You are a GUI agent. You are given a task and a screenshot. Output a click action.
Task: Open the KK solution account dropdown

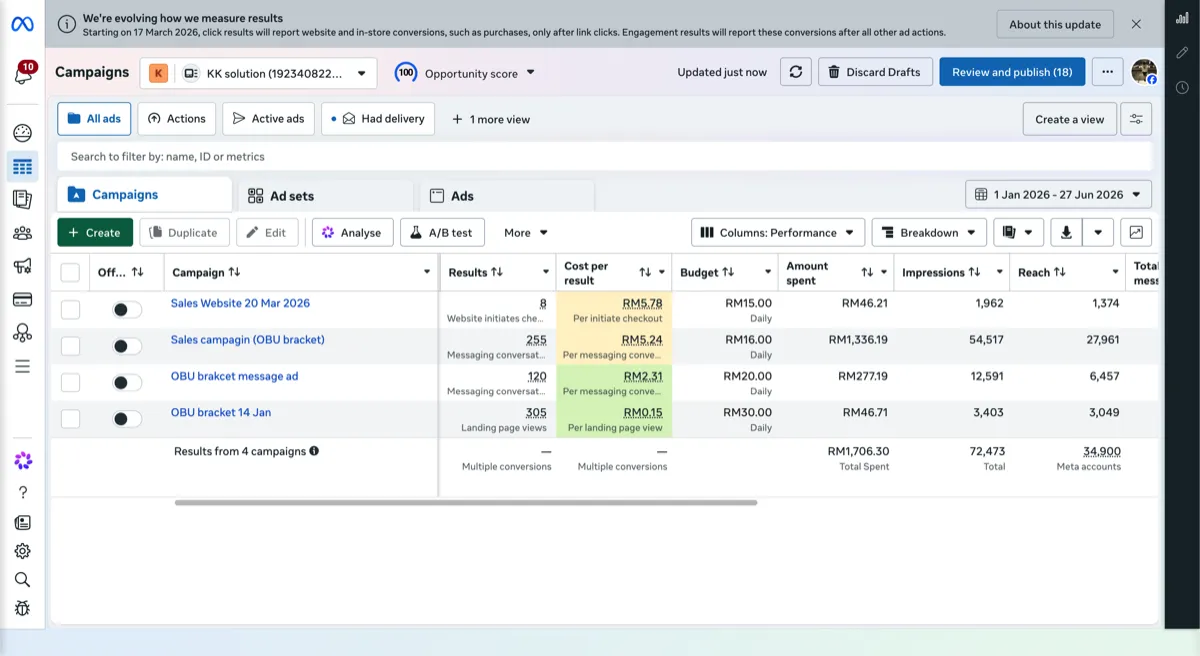click(x=258, y=73)
